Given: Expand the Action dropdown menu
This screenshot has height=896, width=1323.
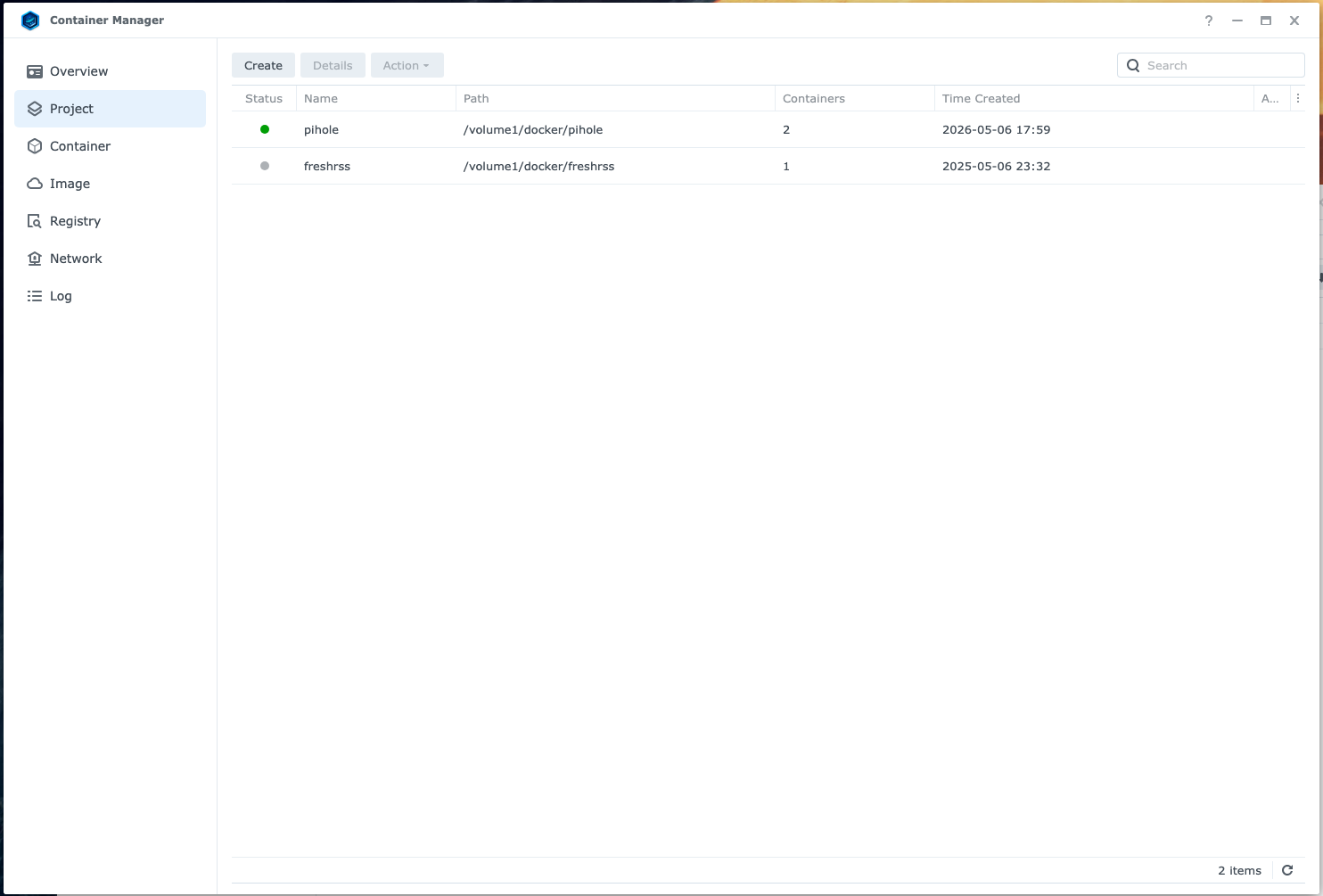Looking at the screenshot, I should (407, 65).
